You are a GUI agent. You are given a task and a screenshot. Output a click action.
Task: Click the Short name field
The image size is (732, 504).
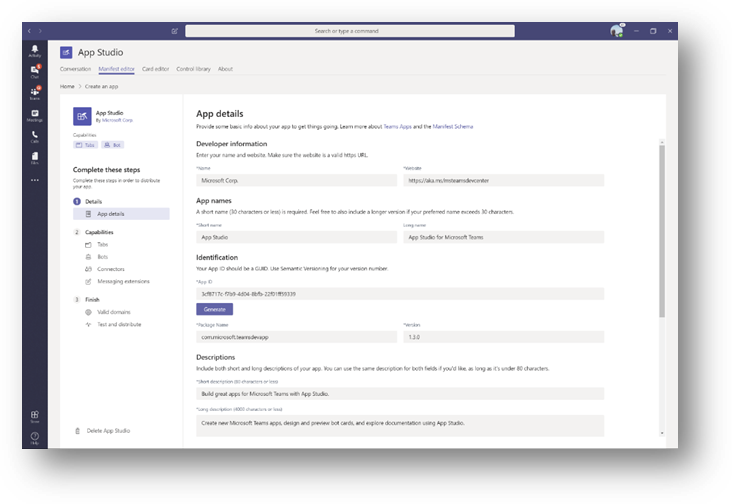[x=296, y=238]
